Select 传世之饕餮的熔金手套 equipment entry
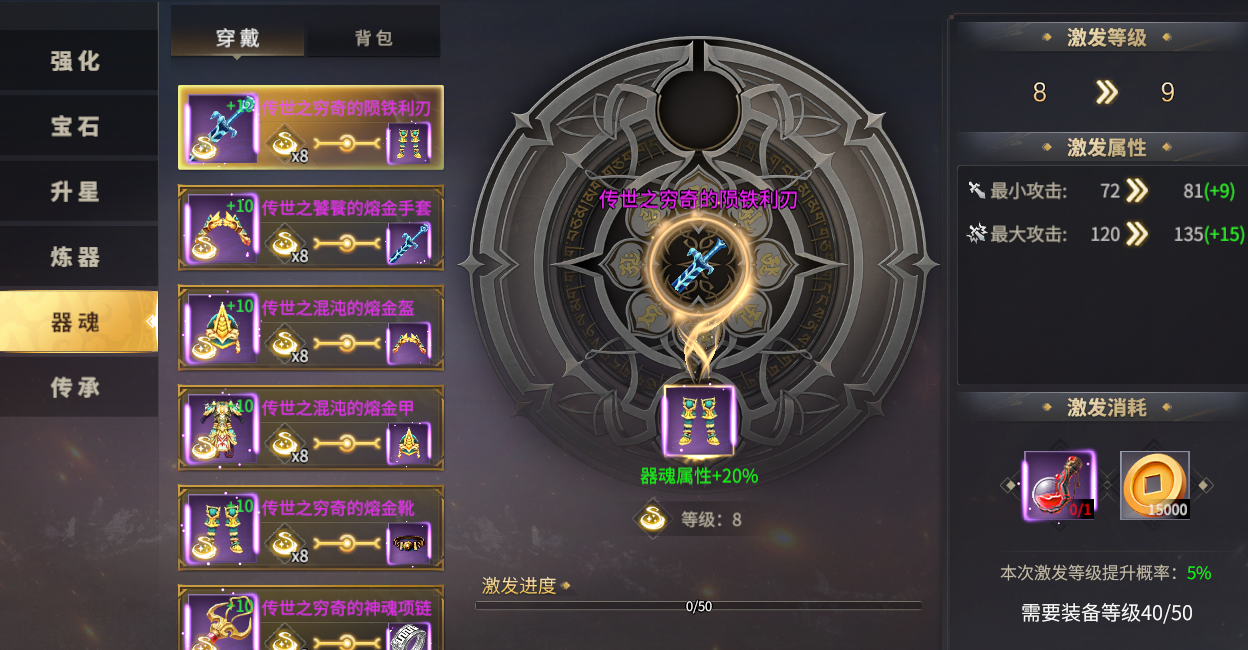The width and height of the screenshot is (1248, 650). click(x=311, y=227)
